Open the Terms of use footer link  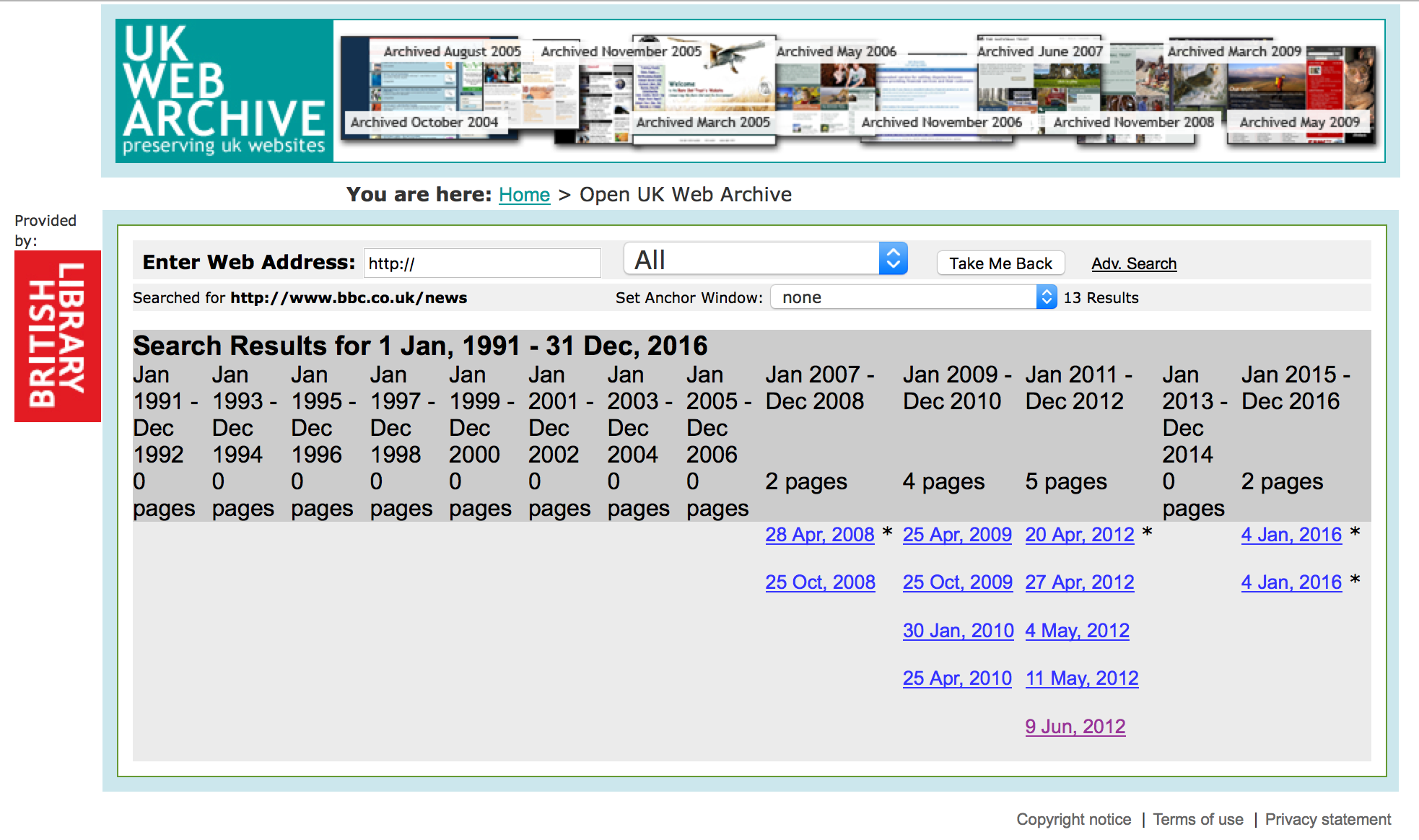(1198, 820)
